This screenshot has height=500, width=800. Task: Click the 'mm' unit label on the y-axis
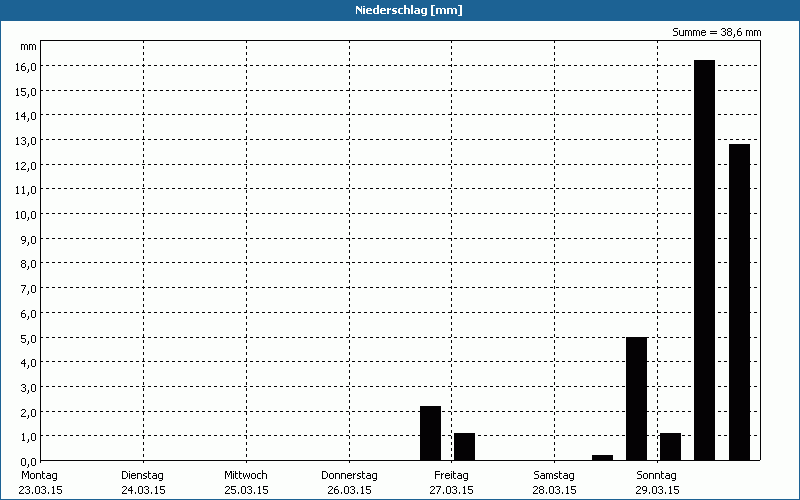click(x=29, y=47)
